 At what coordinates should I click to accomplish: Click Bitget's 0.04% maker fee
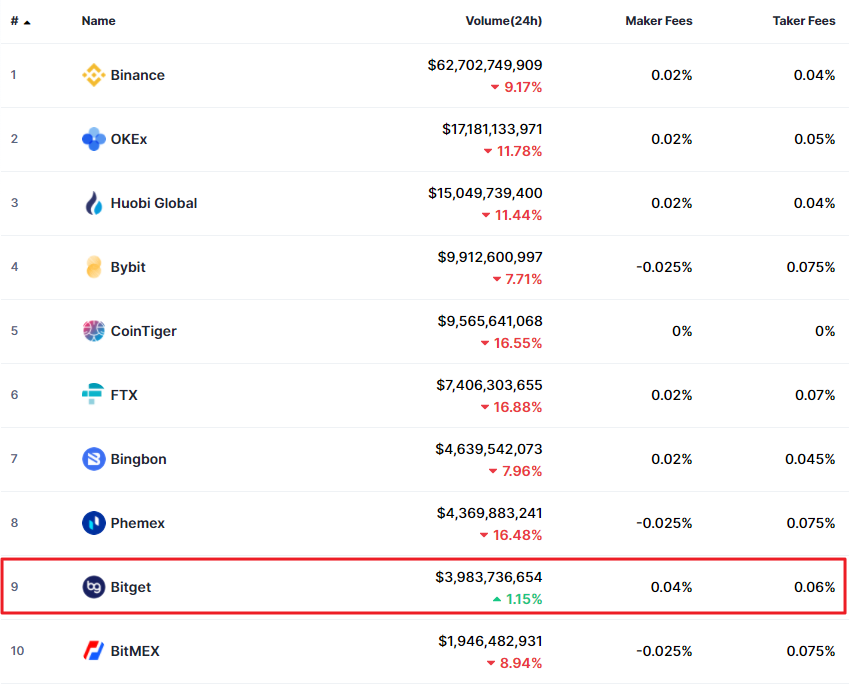671,587
